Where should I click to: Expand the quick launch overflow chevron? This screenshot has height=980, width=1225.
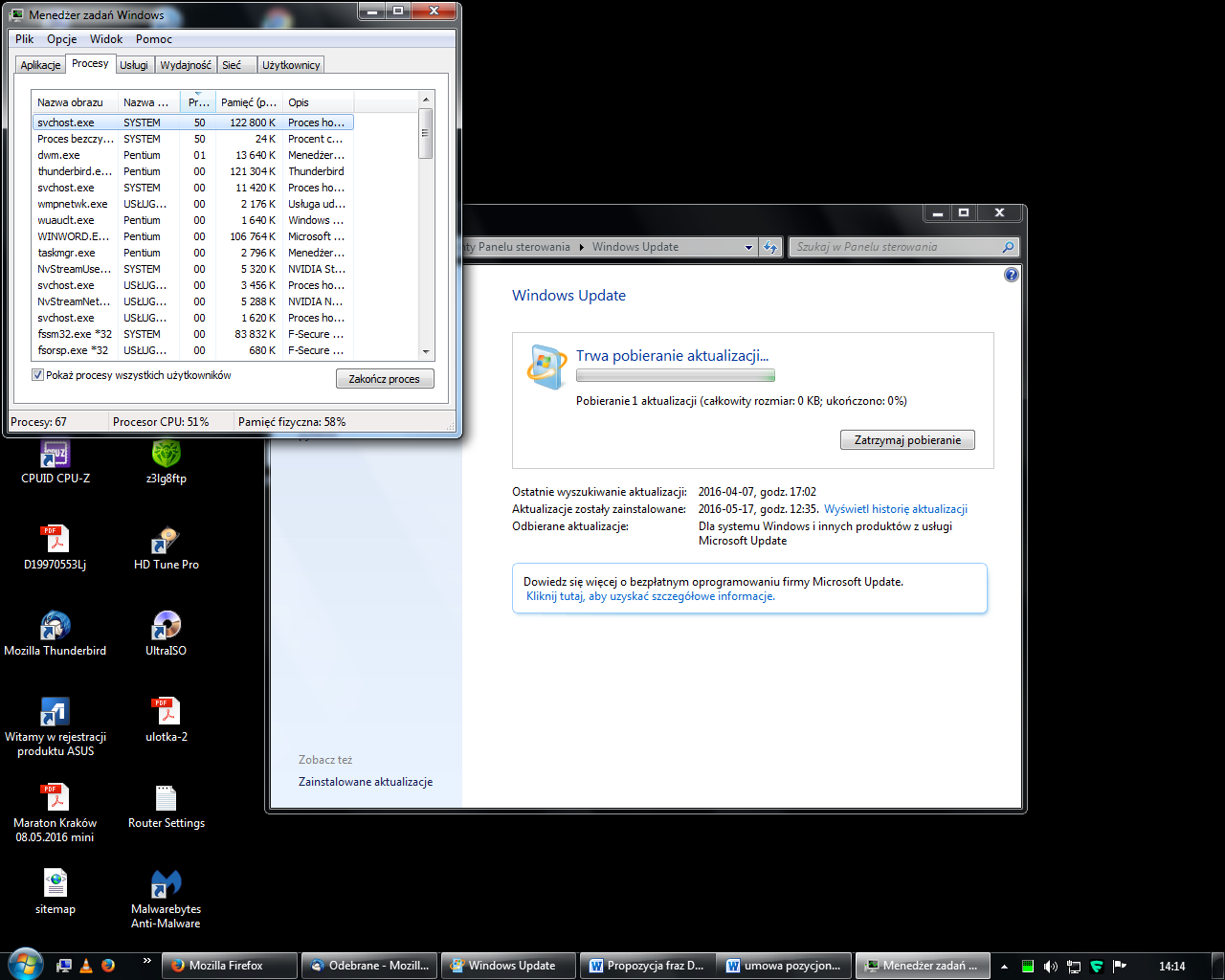146,960
